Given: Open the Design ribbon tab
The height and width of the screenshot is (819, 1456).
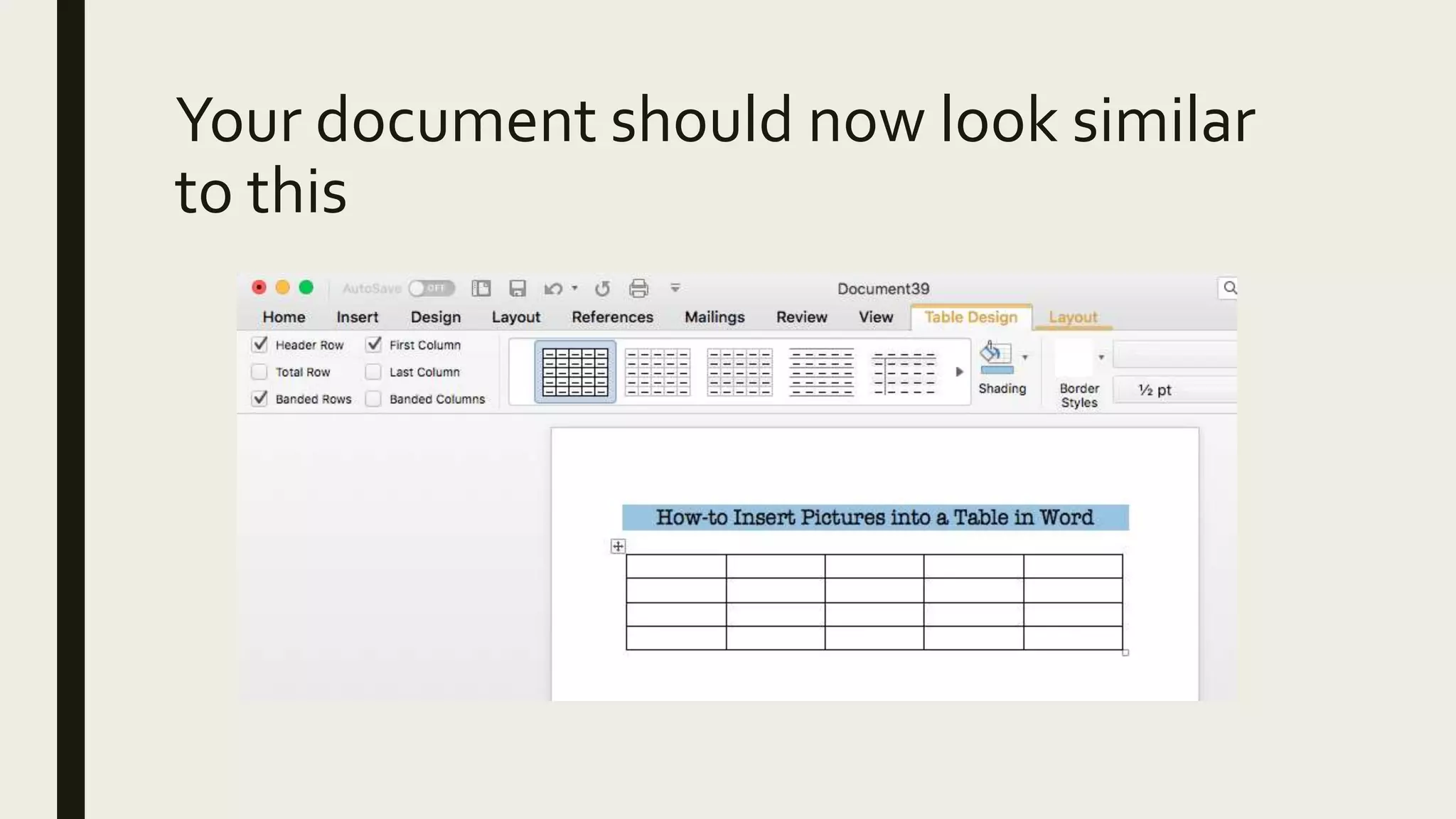Looking at the screenshot, I should pyautogui.click(x=436, y=317).
